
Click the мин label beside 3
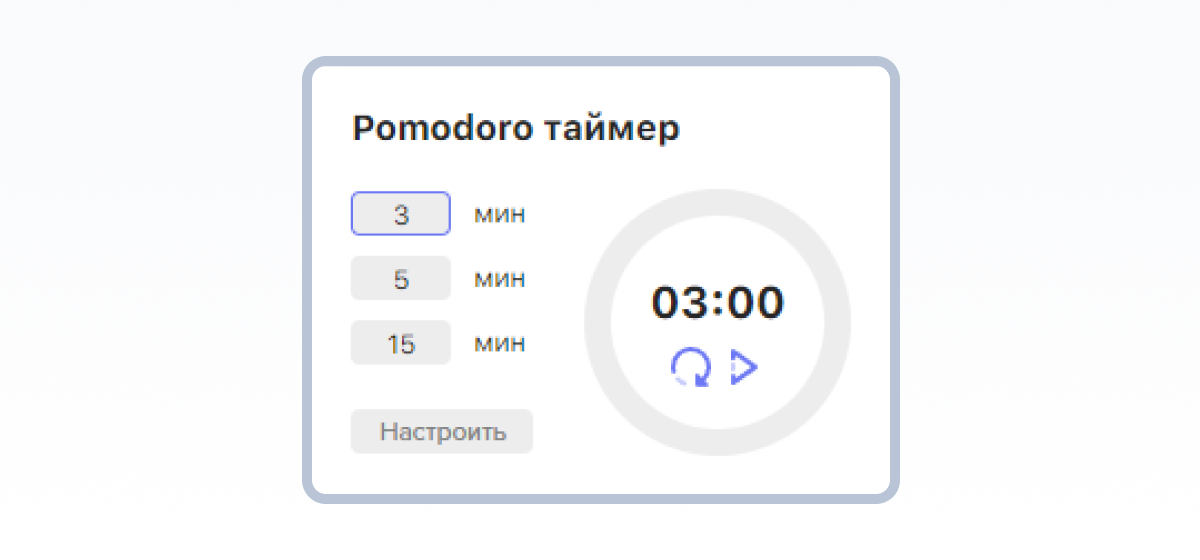pos(499,214)
